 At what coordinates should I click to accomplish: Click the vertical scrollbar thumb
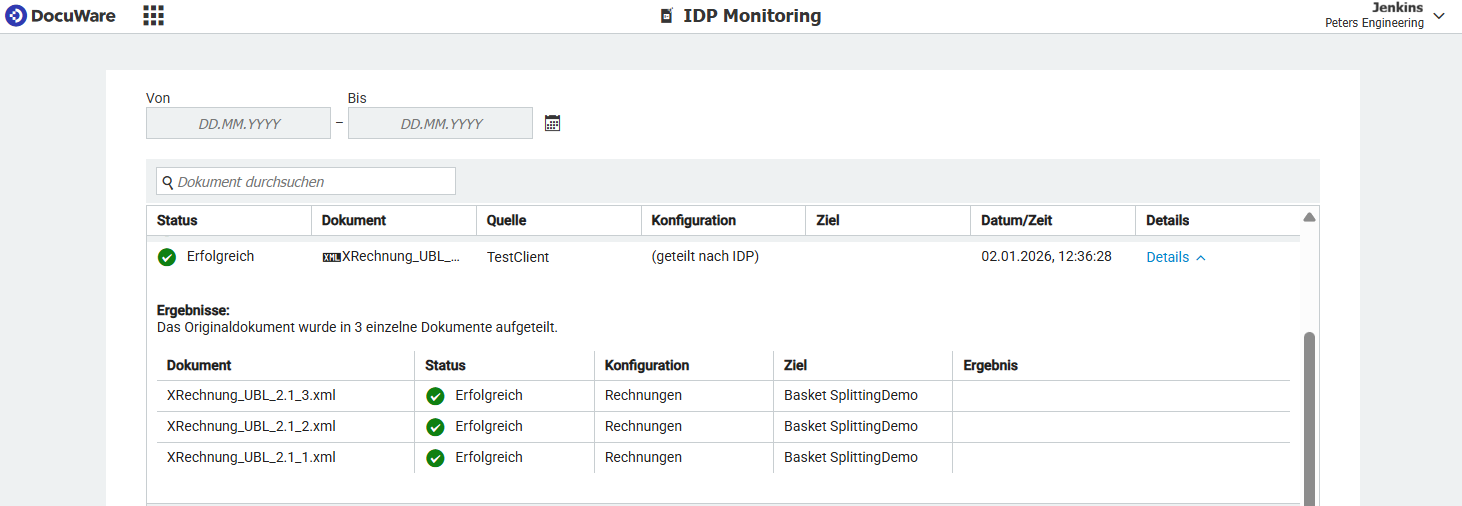pos(1309,420)
